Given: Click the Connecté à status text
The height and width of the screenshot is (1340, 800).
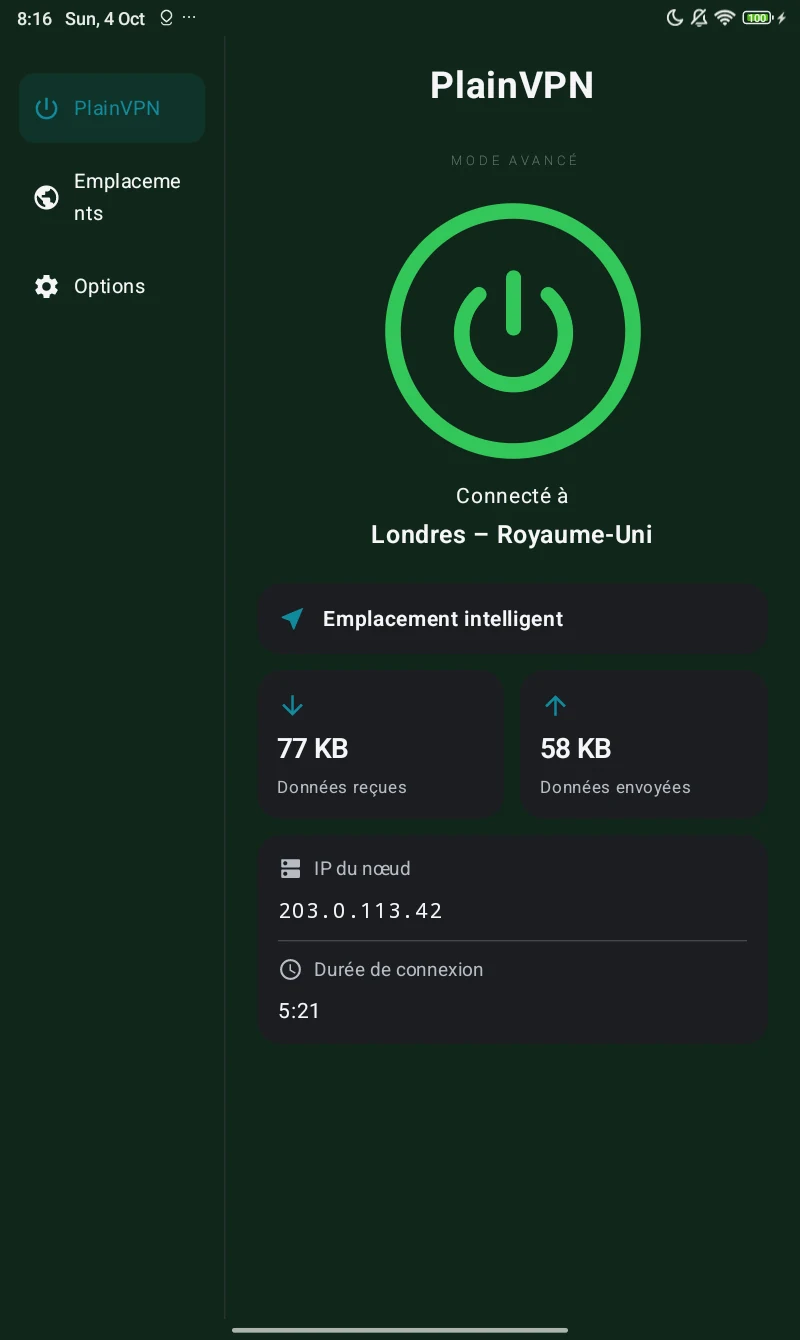Looking at the screenshot, I should 512,495.
